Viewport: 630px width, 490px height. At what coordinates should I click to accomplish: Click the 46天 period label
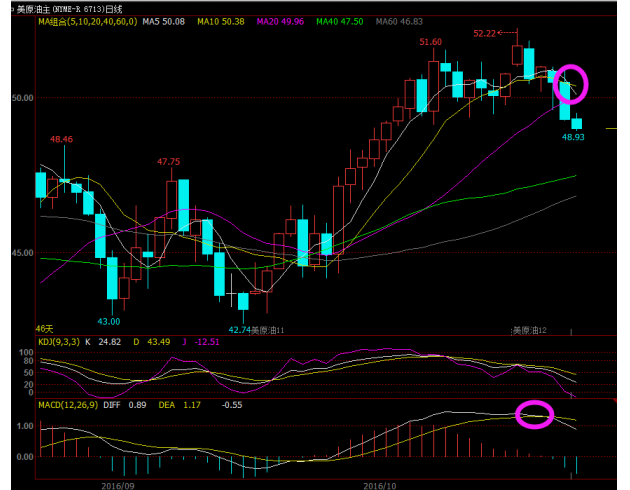(44, 329)
